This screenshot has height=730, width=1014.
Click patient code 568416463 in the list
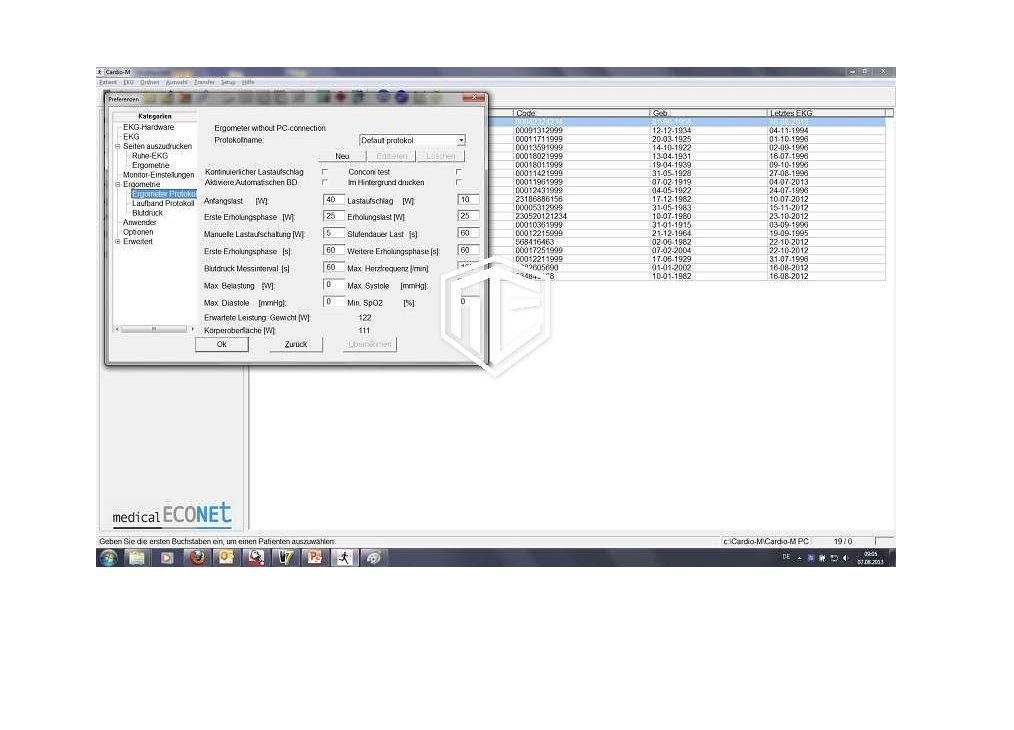535,242
